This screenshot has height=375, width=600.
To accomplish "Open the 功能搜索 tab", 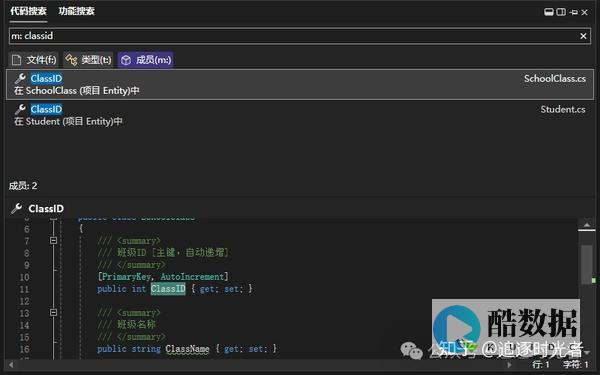I will click(77, 11).
